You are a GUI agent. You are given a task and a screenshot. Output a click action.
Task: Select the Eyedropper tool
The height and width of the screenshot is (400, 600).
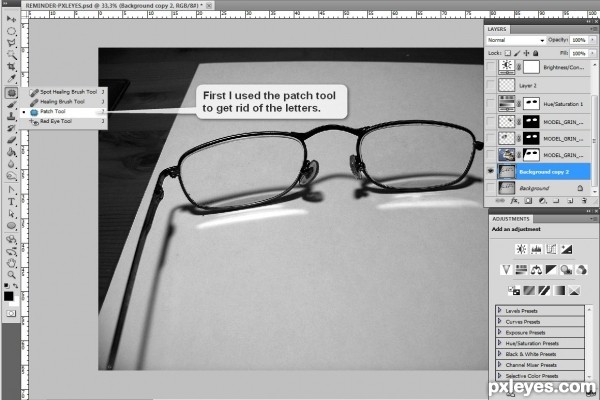point(11,78)
